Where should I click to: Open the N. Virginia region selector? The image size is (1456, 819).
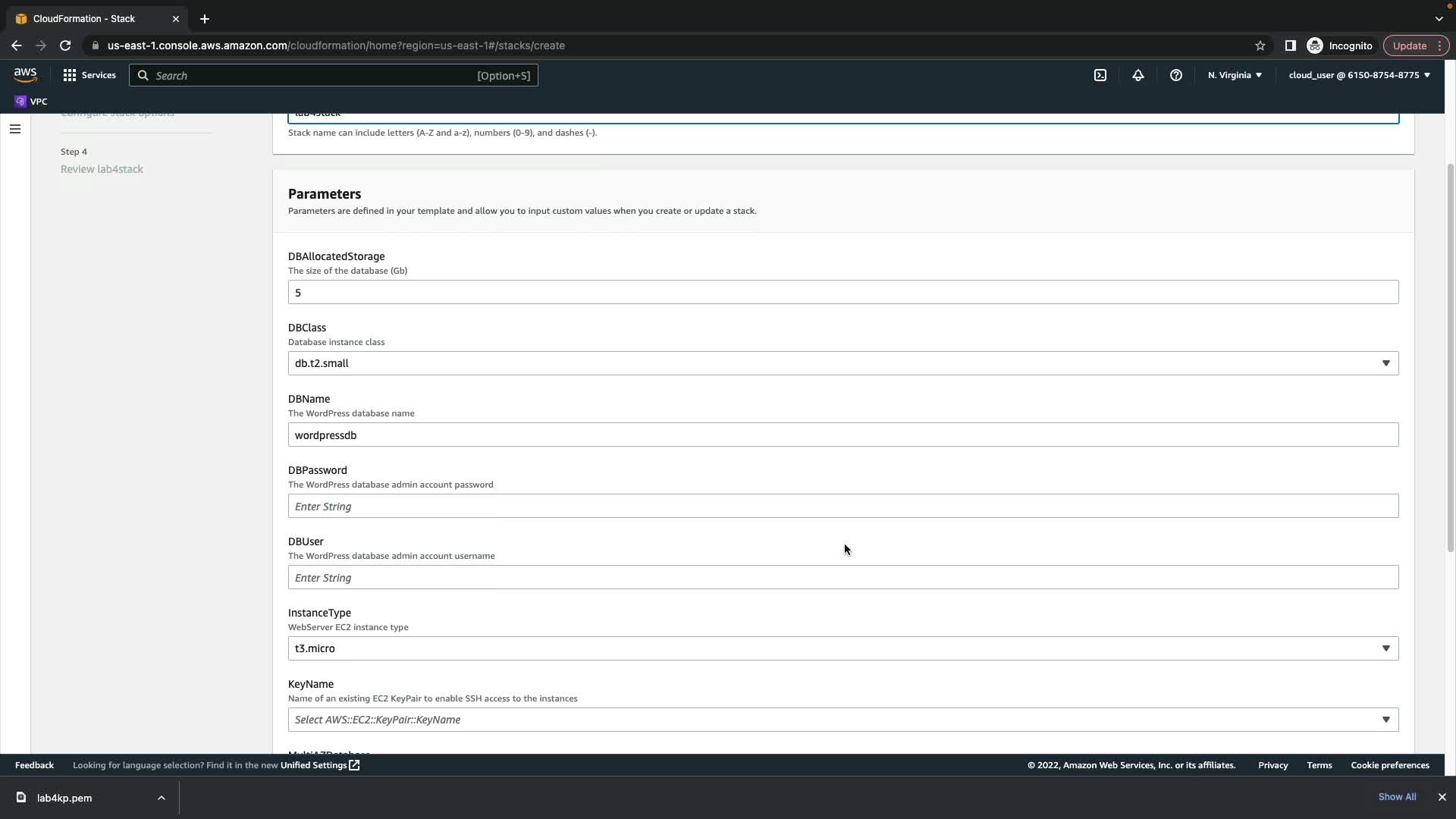(x=1234, y=75)
